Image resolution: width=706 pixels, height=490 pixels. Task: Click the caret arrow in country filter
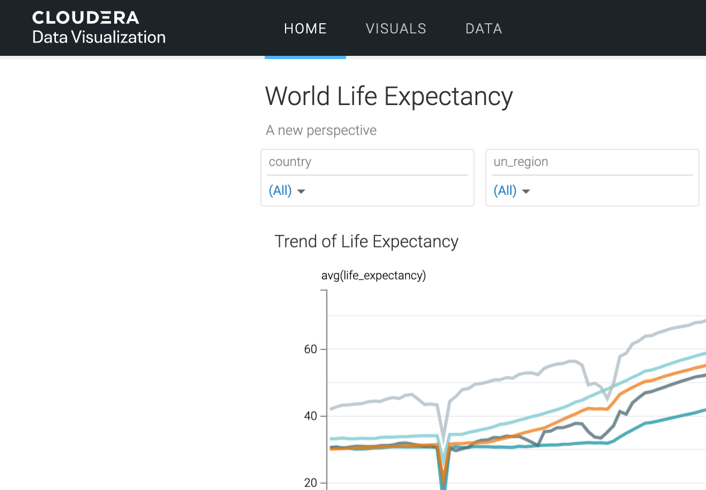pyautogui.click(x=301, y=191)
